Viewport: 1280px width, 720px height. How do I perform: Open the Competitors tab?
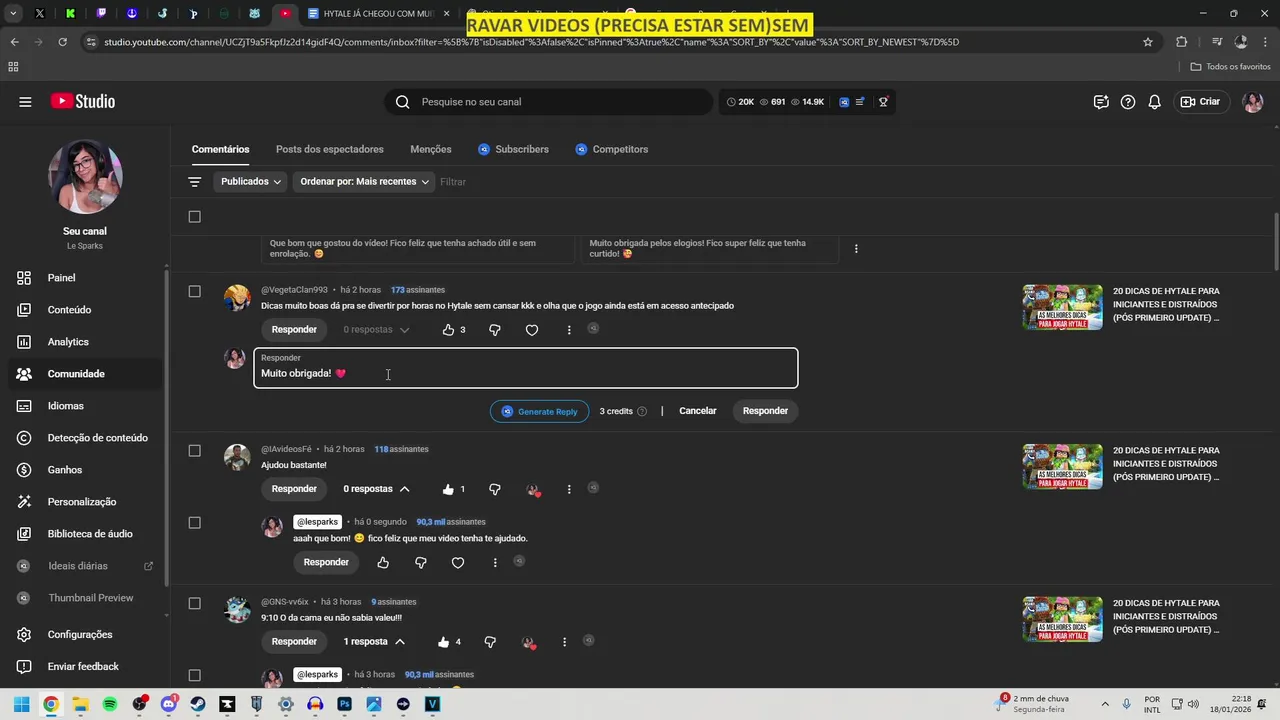click(x=611, y=149)
